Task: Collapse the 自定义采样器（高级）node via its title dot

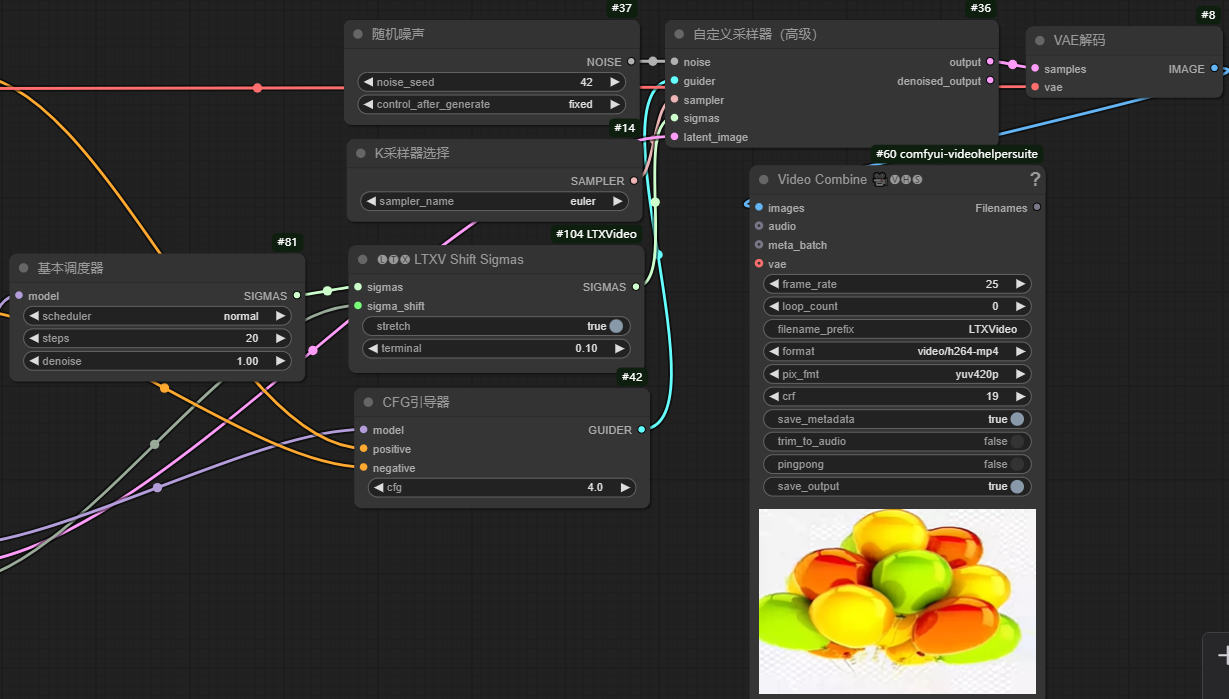Action: click(x=679, y=34)
